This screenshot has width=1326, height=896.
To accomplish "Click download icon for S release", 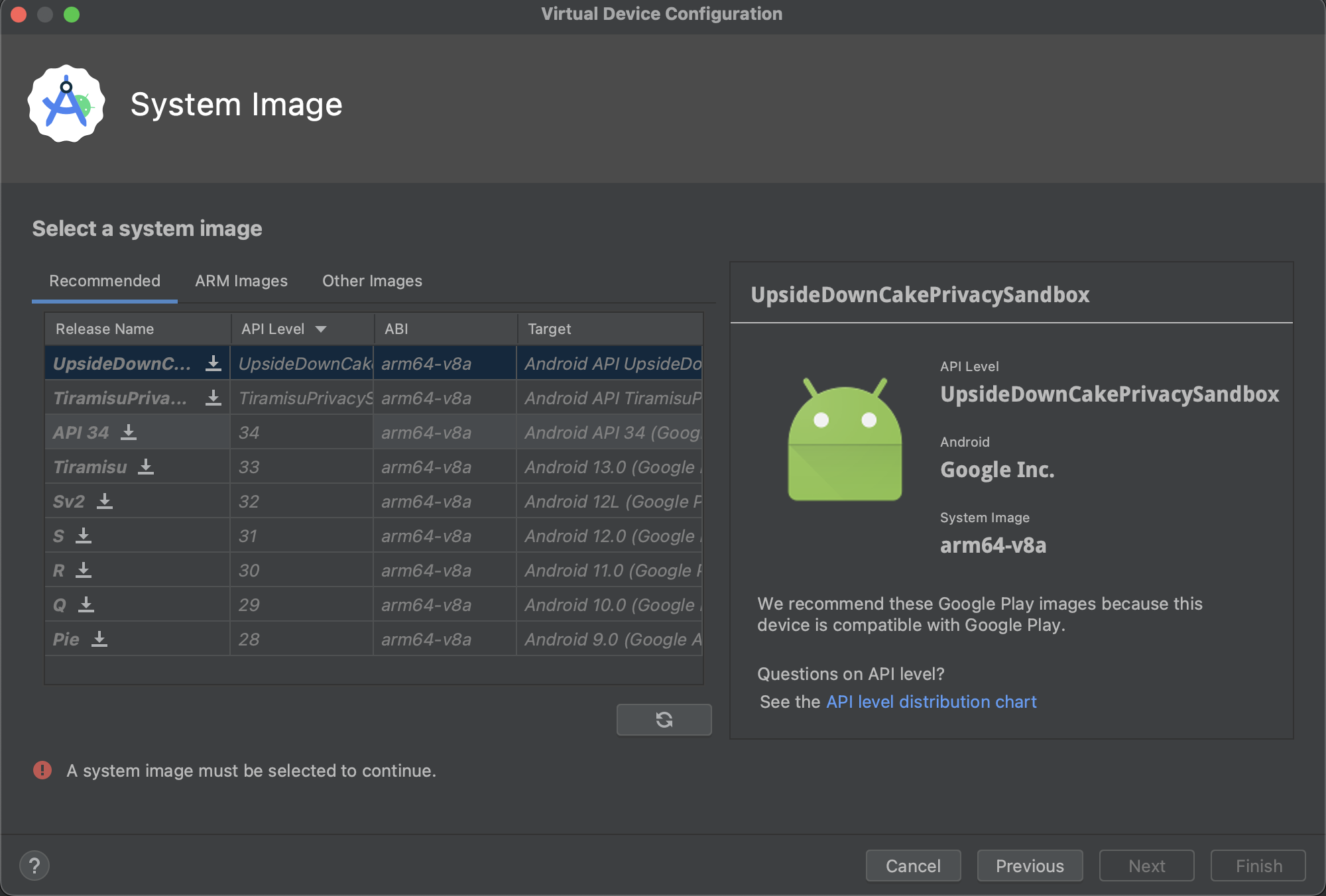I will [x=84, y=535].
